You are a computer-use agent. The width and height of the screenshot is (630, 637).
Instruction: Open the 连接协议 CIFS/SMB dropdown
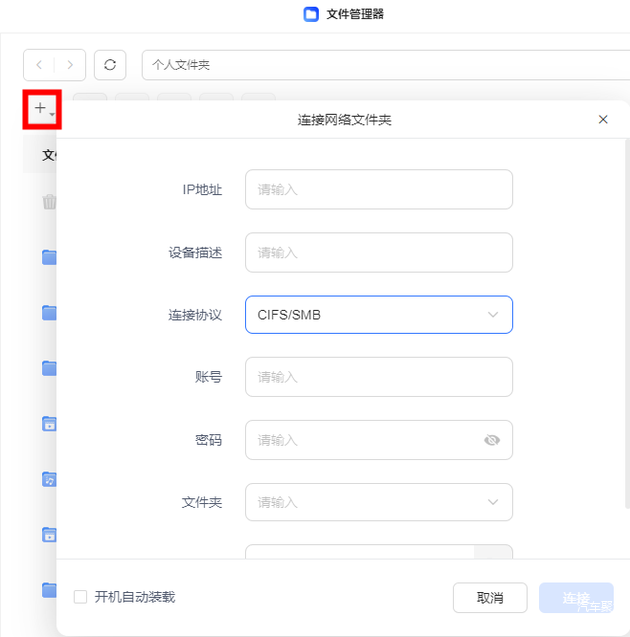(x=378, y=315)
